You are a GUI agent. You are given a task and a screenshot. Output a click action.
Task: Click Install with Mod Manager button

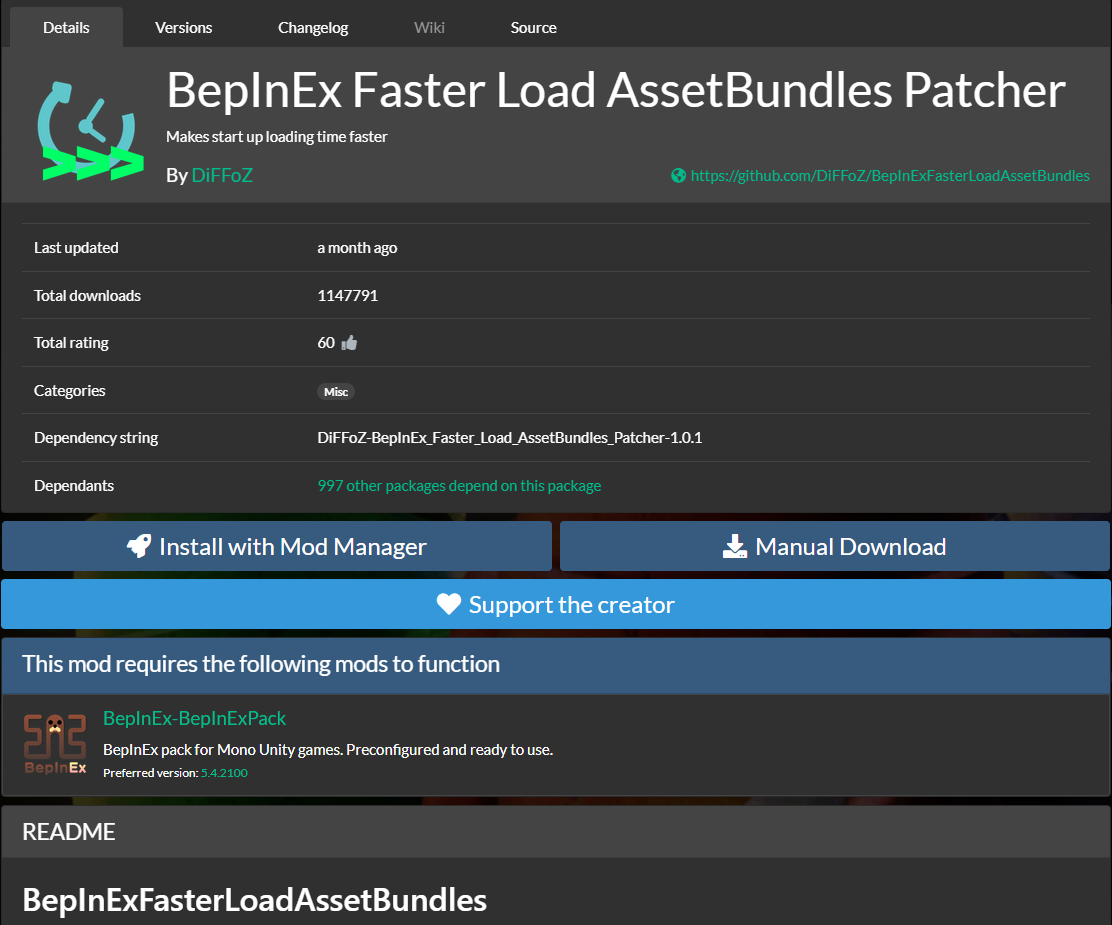(277, 546)
